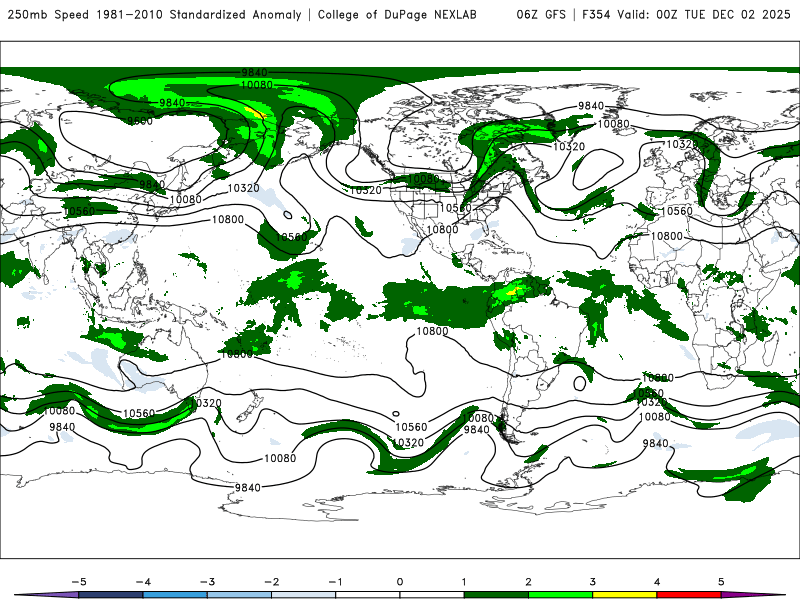The height and width of the screenshot is (600, 800).
Task: Click the yellow 3 to 4 colorbar segment
Action: coord(624,595)
